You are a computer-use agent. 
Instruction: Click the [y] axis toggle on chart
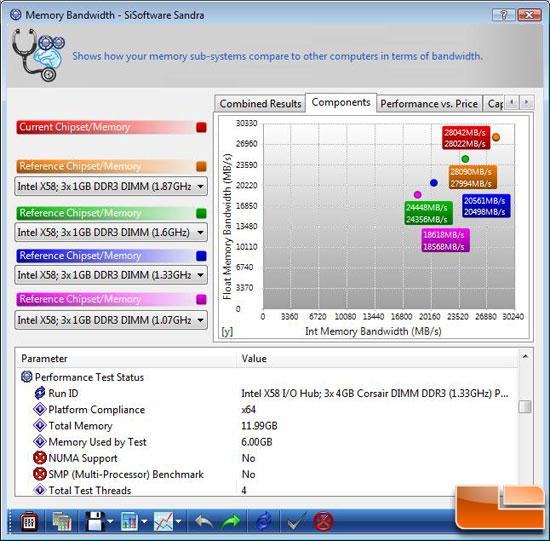point(227,331)
